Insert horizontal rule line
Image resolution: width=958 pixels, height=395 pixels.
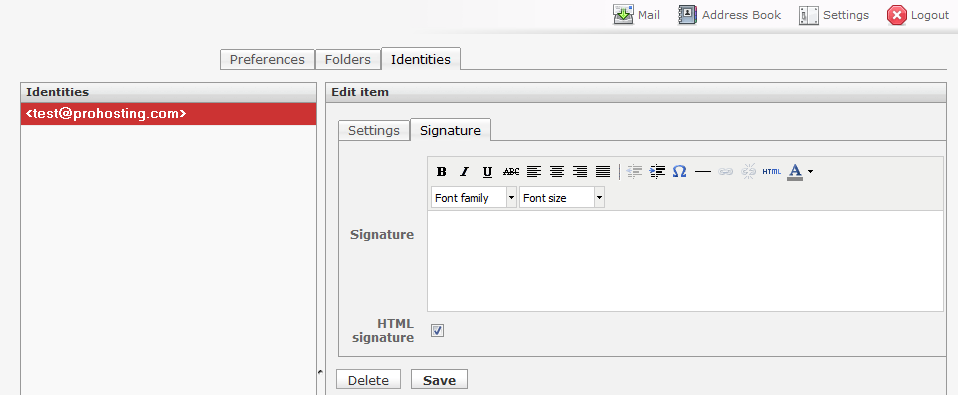(x=703, y=172)
